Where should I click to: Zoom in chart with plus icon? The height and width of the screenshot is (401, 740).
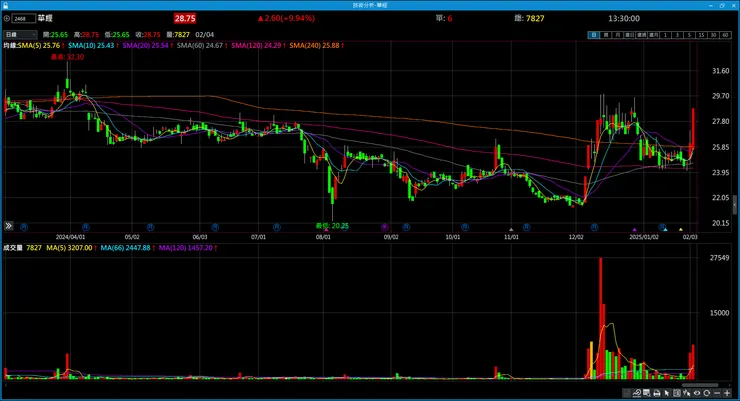pos(727,393)
